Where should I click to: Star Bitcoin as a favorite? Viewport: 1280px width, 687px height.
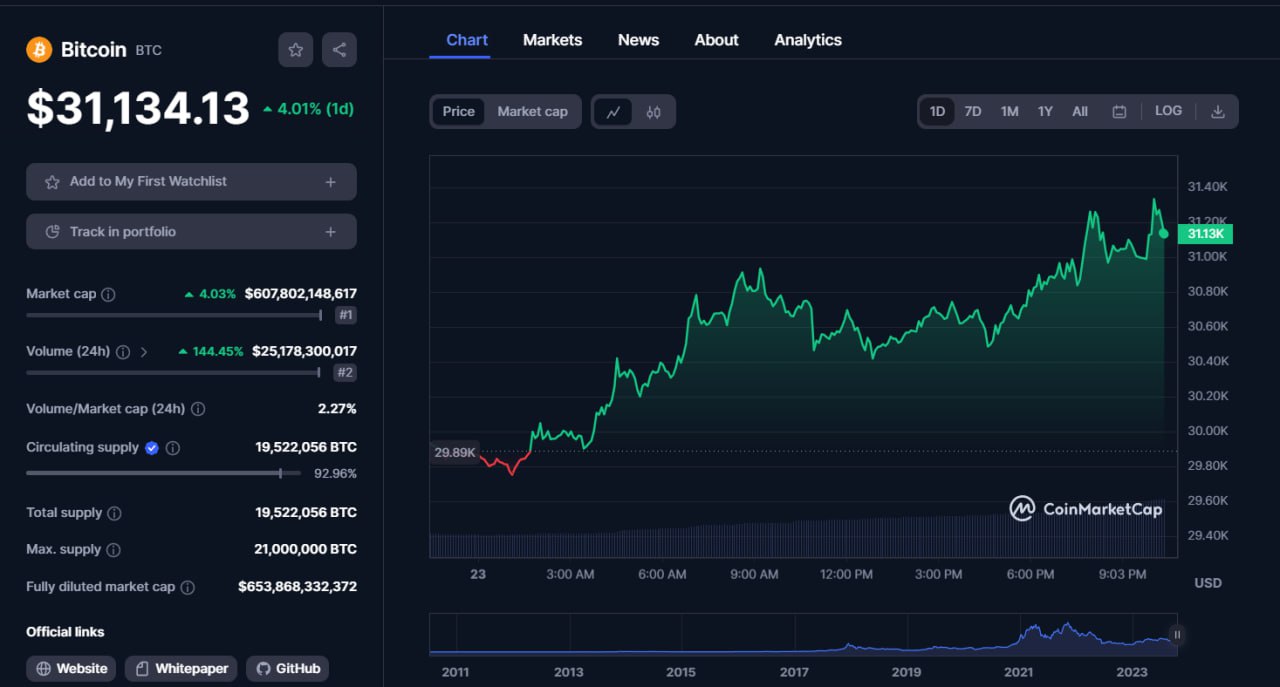[295, 50]
